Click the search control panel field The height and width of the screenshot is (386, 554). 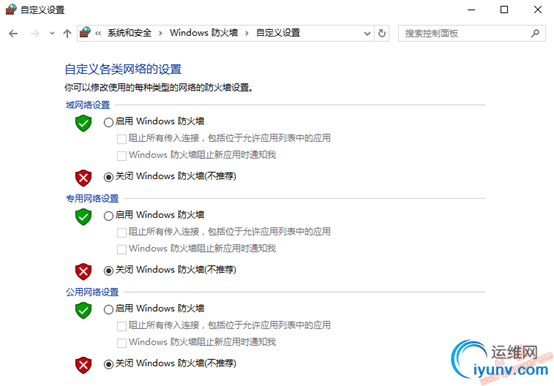pos(472,34)
